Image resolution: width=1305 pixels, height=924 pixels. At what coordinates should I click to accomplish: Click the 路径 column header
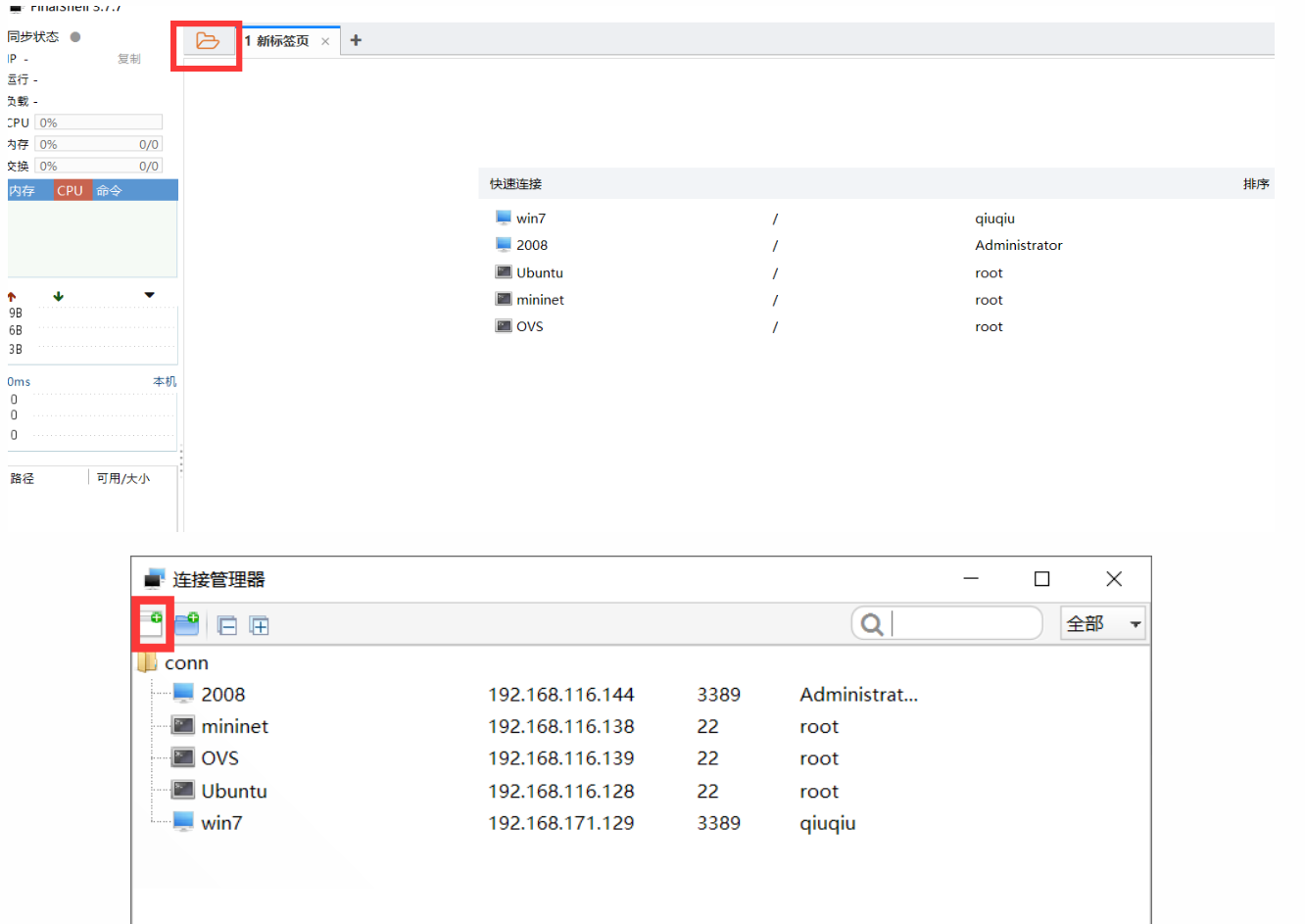point(23,478)
